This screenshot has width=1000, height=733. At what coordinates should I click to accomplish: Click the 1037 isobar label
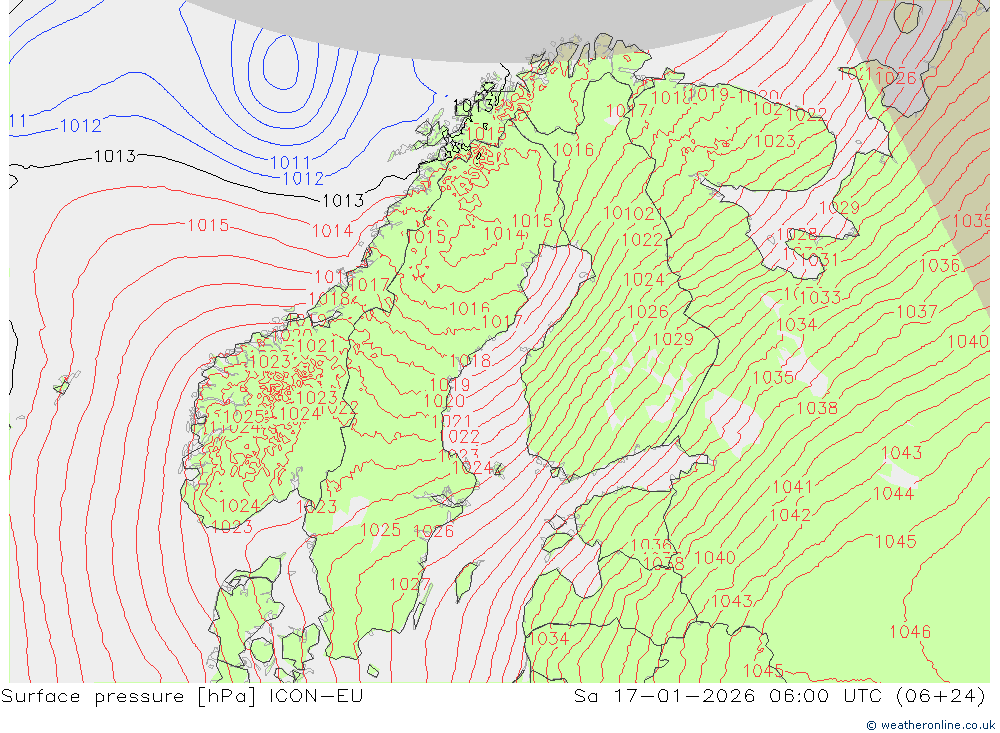point(916,311)
